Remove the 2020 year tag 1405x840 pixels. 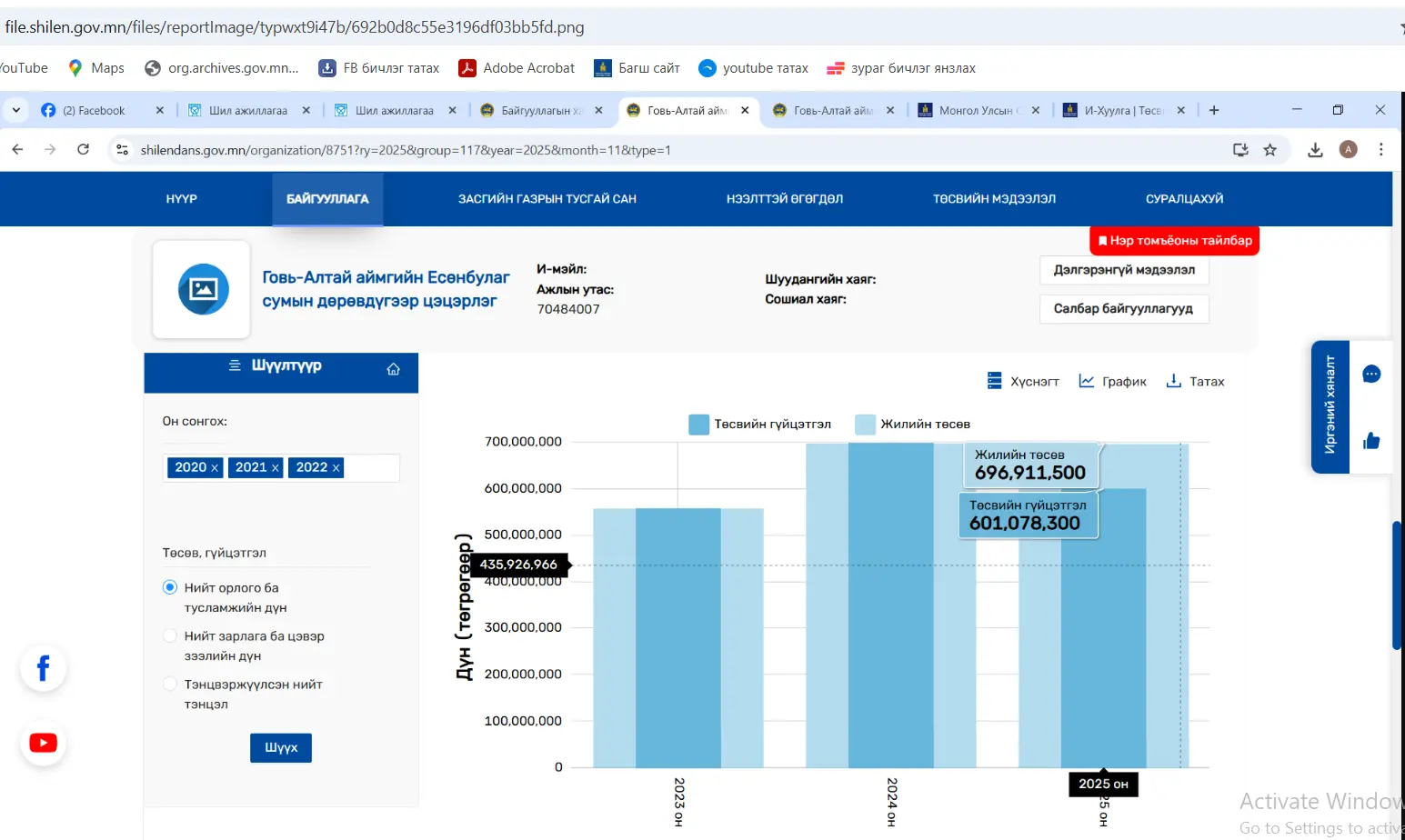pyautogui.click(x=215, y=468)
